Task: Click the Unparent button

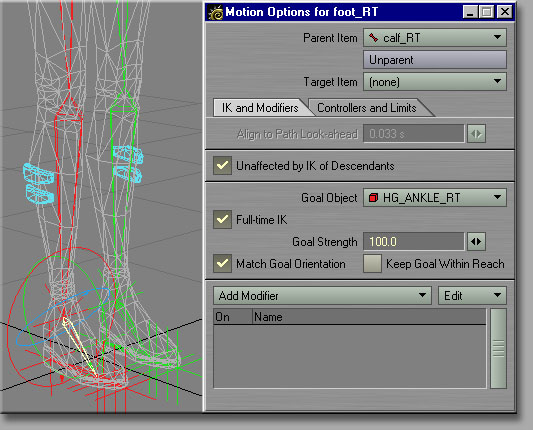Action: (x=435, y=60)
